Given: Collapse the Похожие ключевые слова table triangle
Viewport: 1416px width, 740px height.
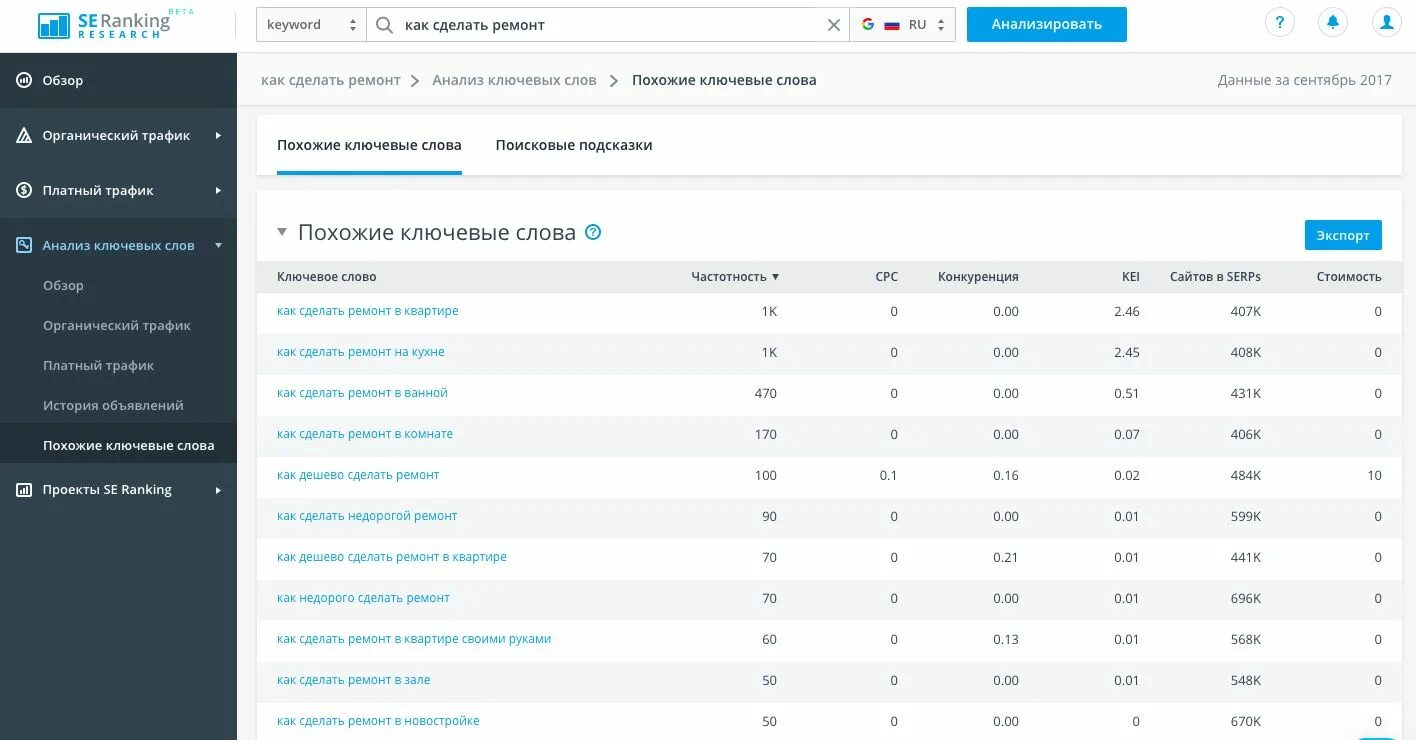Looking at the screenshot, I should (282, 232).
